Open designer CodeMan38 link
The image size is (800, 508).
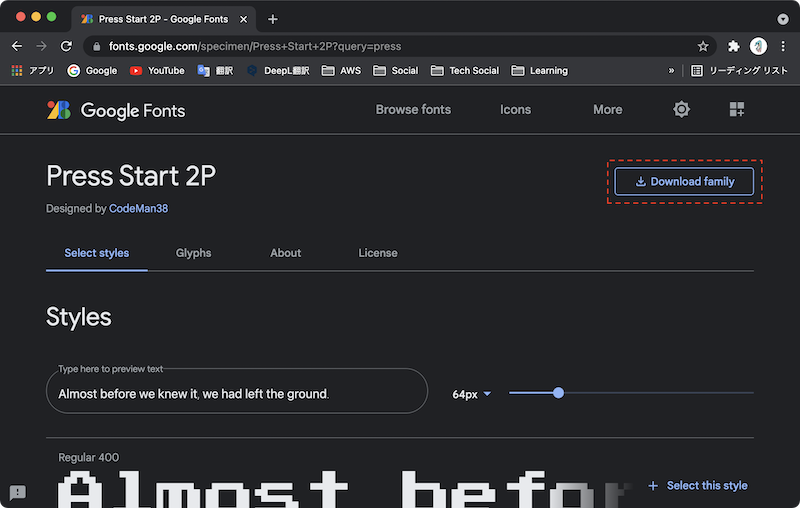point(138,209)
